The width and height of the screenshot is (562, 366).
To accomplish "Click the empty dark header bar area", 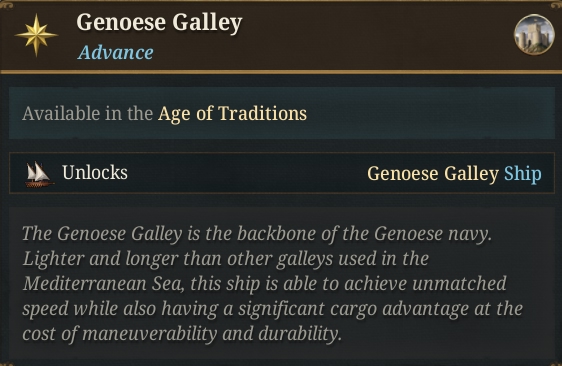I will point(376,35).
